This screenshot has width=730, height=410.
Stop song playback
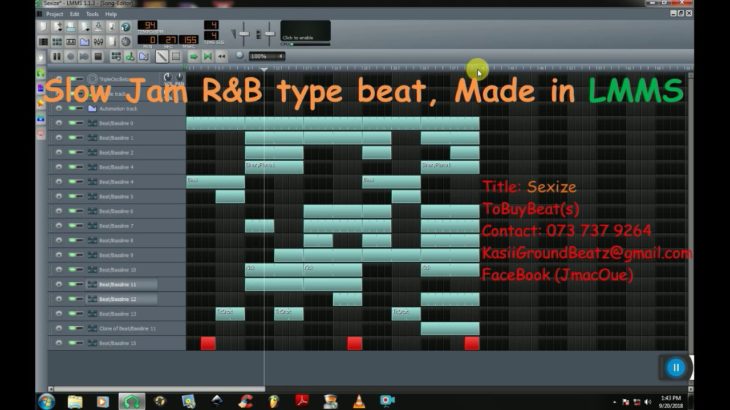tap(98, 57)
